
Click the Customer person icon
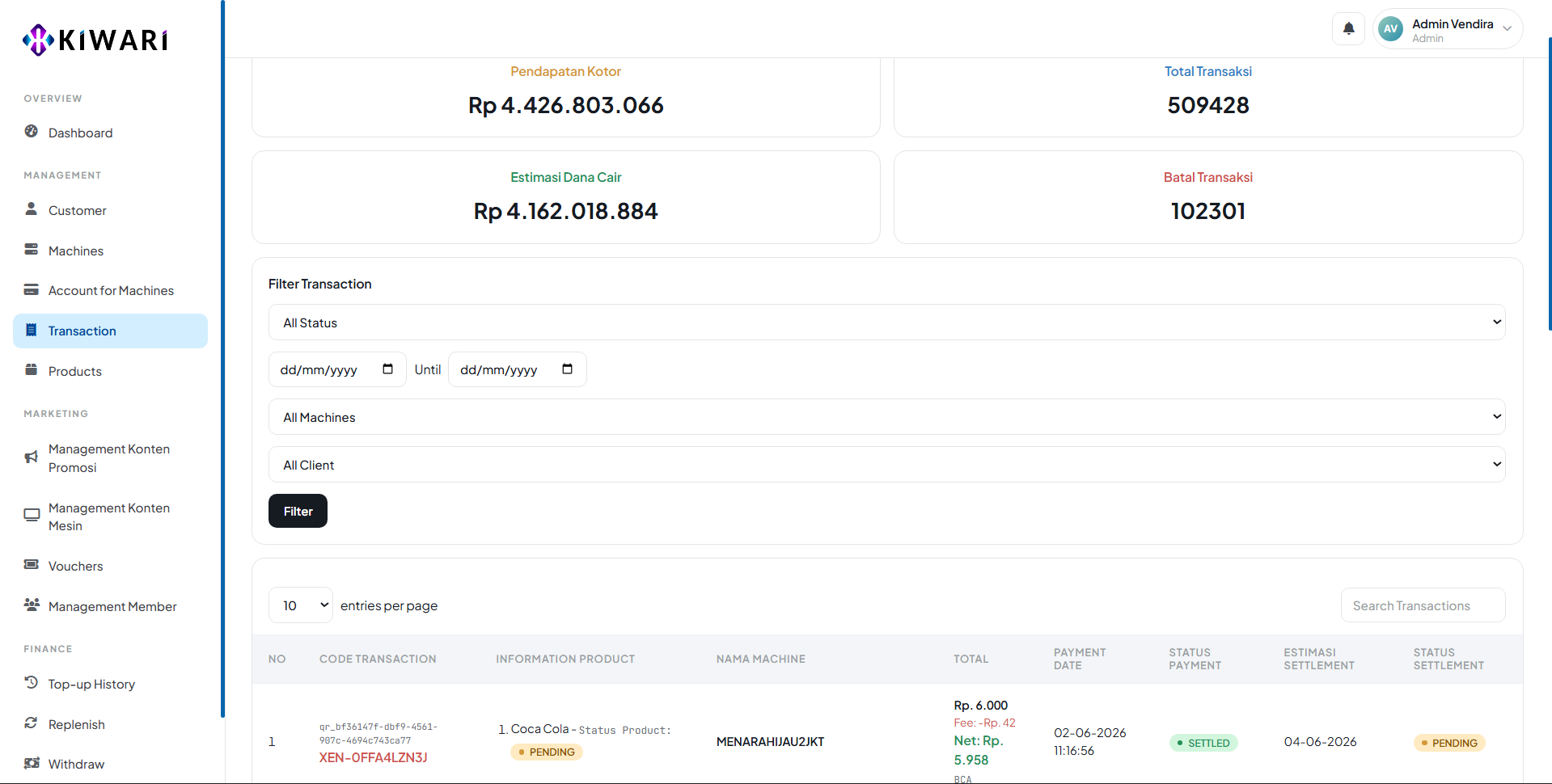(x=32, y=209)
